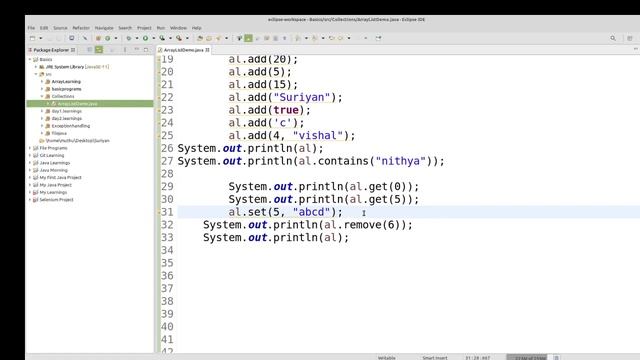Open the Run menu

coord(161,28)
